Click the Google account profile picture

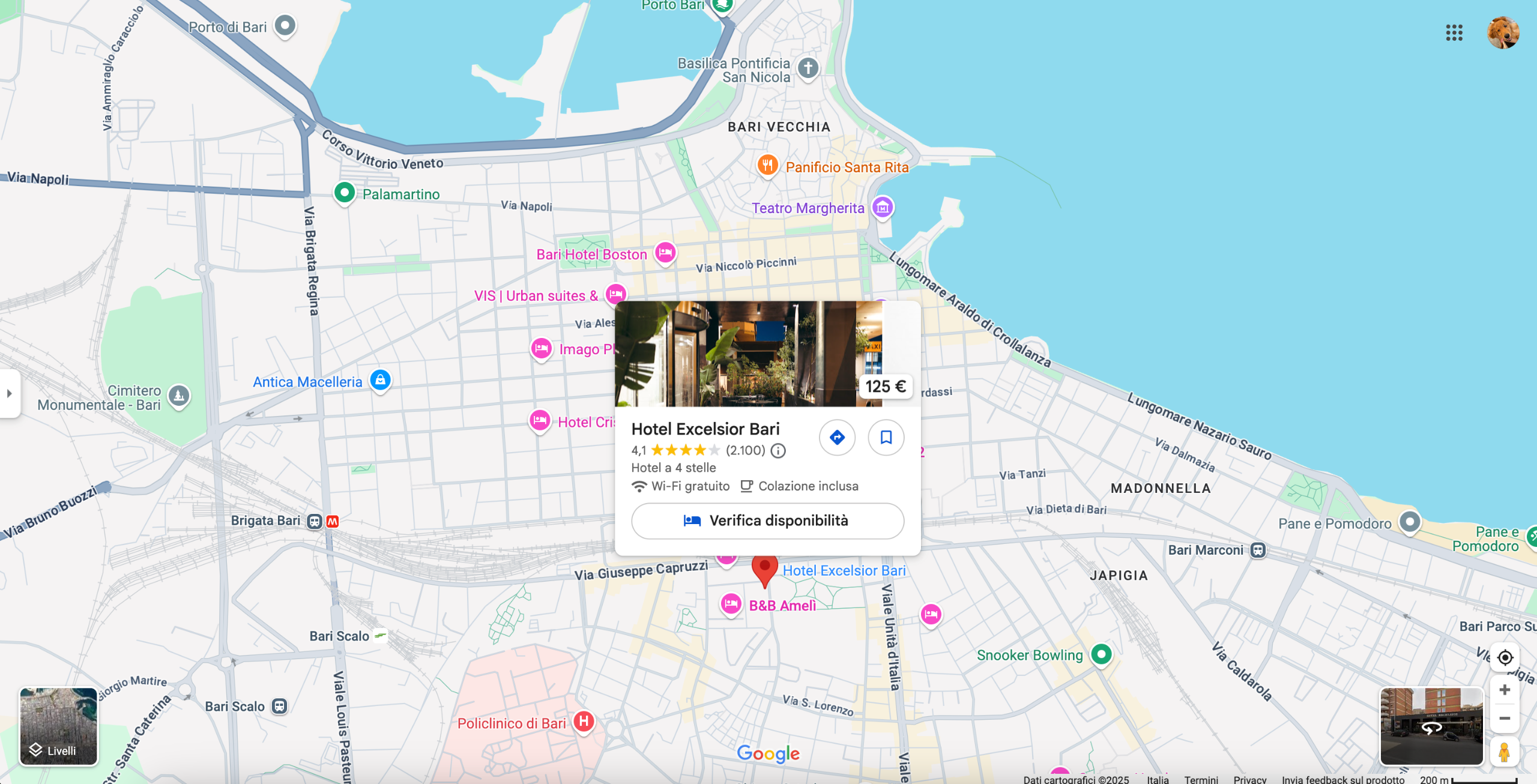pos(1503,32)
